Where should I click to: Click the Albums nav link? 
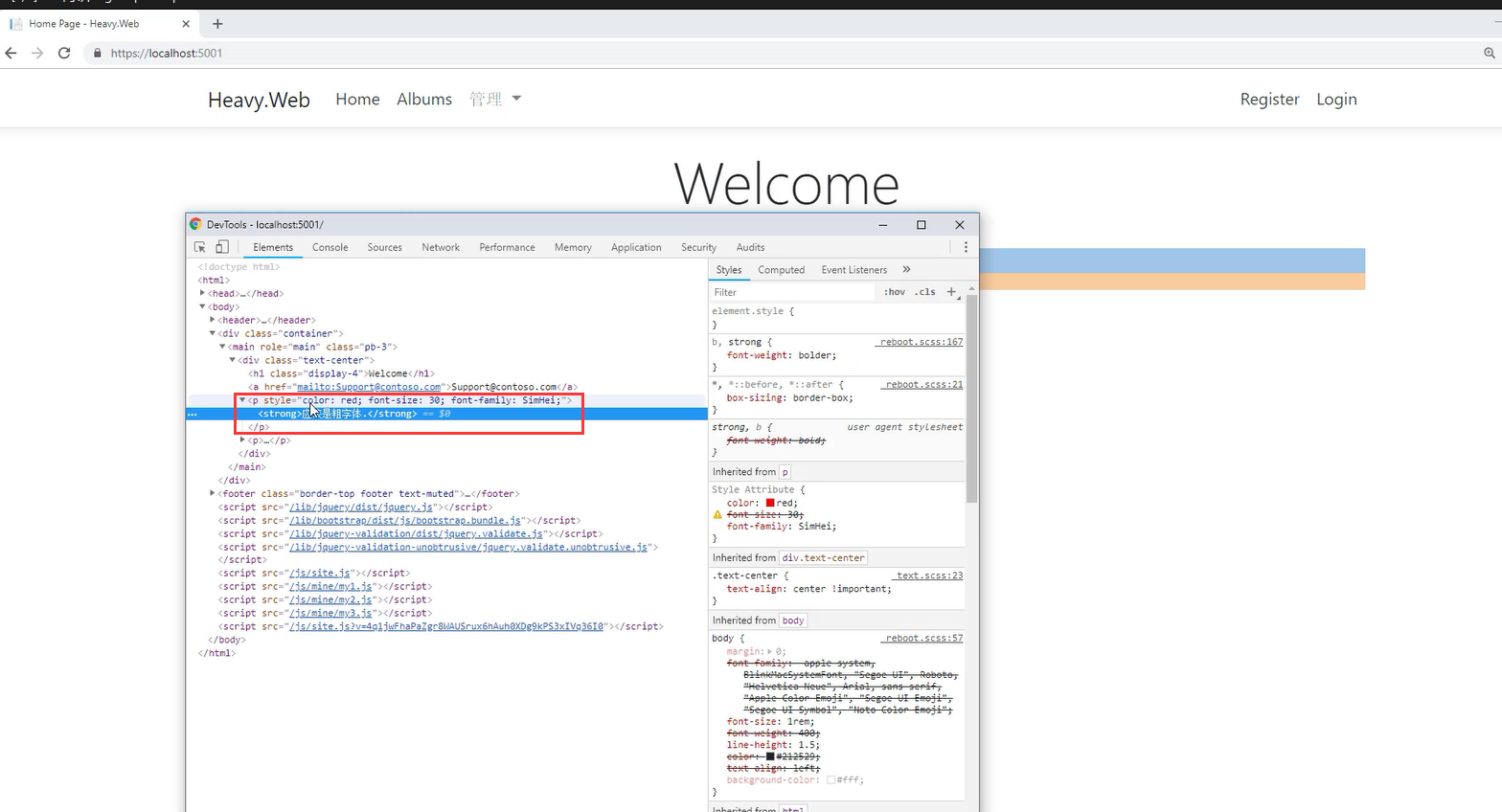[x=424, y=100]
